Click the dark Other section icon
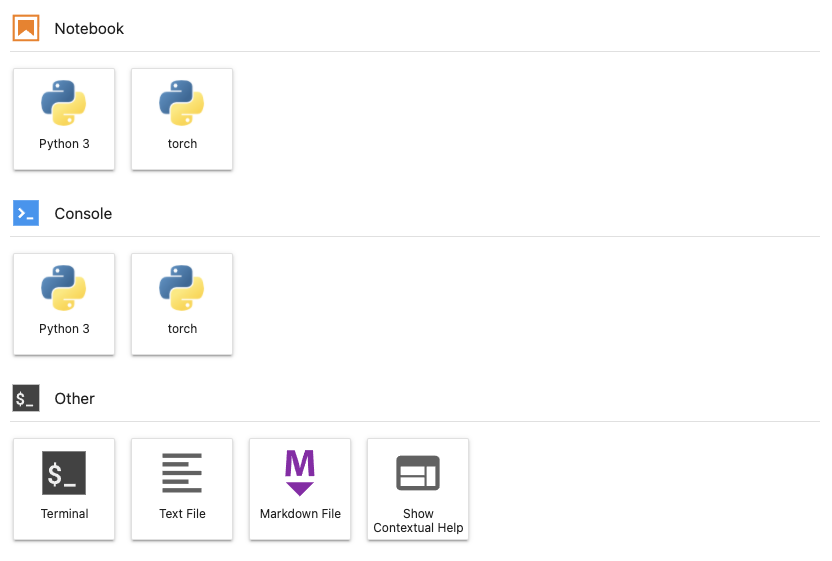832x561 pixels. click(x=26, y=399)
